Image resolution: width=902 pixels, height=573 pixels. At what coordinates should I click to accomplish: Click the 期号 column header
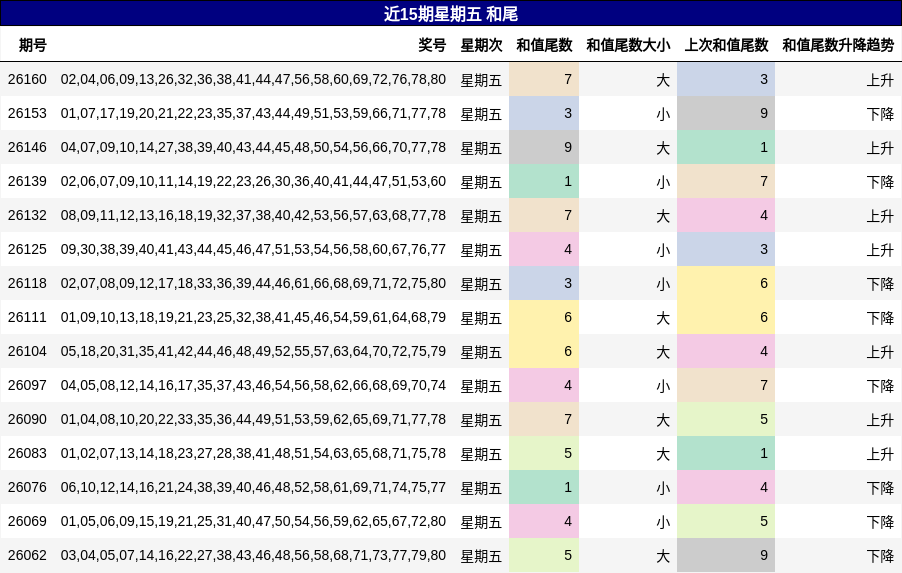(x=32, y=45)
